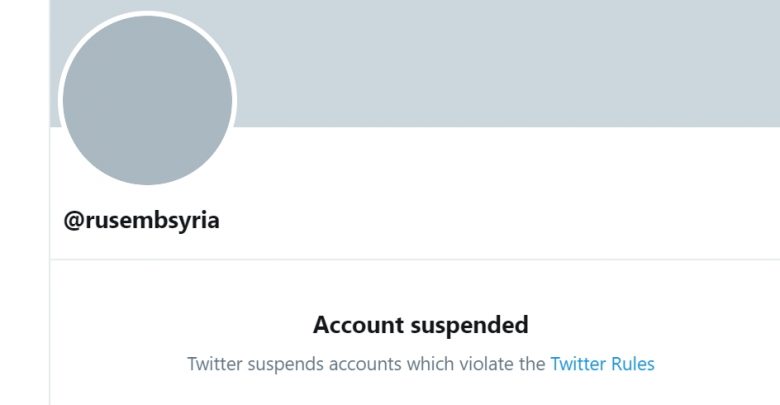This screenshot has height=405, width=780.
Task: Click the gray profile avatar placeholder
Action: pyautogui.click(x=147, y=100)
